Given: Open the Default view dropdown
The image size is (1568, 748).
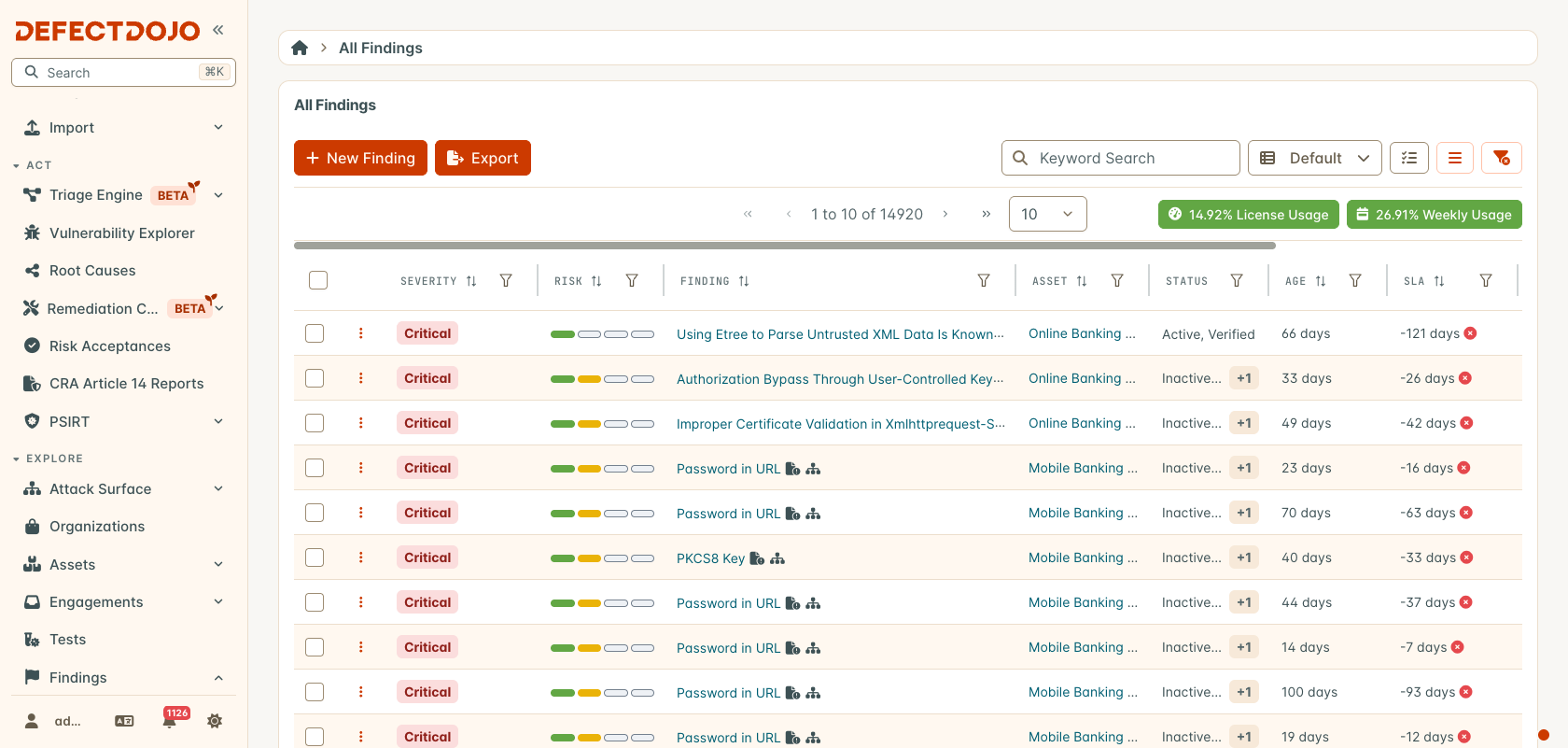Looking at the screenshot, I should click(x=1315, y=158).
